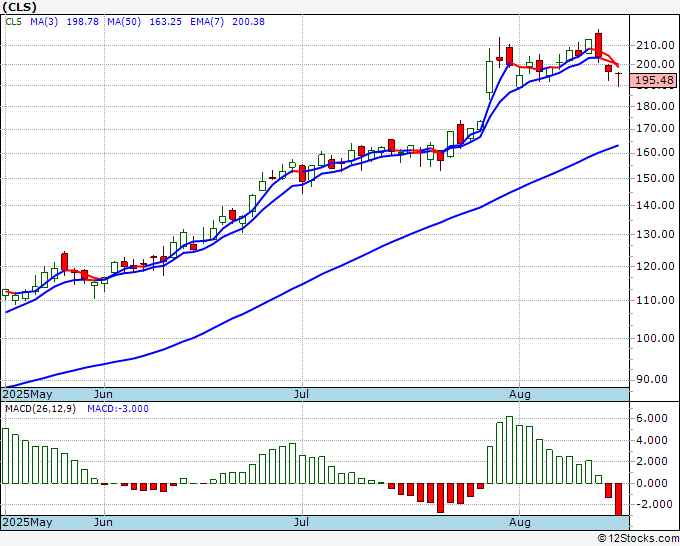The image size is (680, 546).
Task: Click Aug on the MACD date axis
Action: point(520,522)
